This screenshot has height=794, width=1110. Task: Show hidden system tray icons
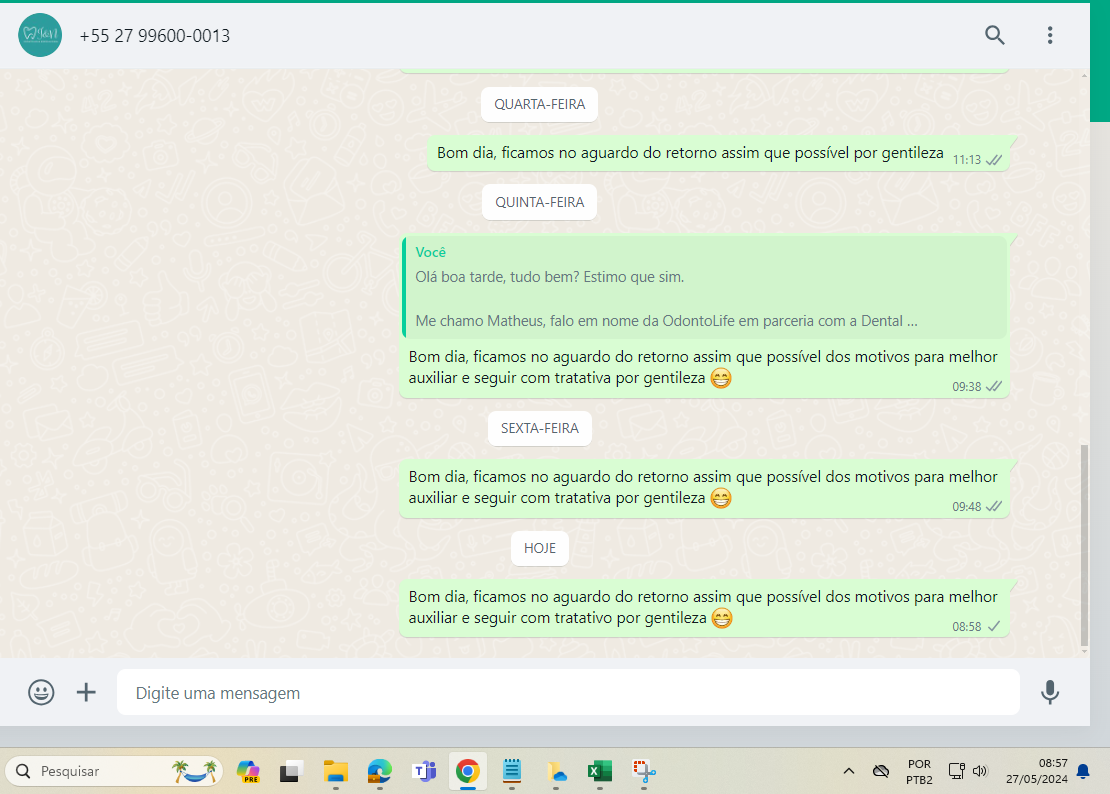coord(849,771)
